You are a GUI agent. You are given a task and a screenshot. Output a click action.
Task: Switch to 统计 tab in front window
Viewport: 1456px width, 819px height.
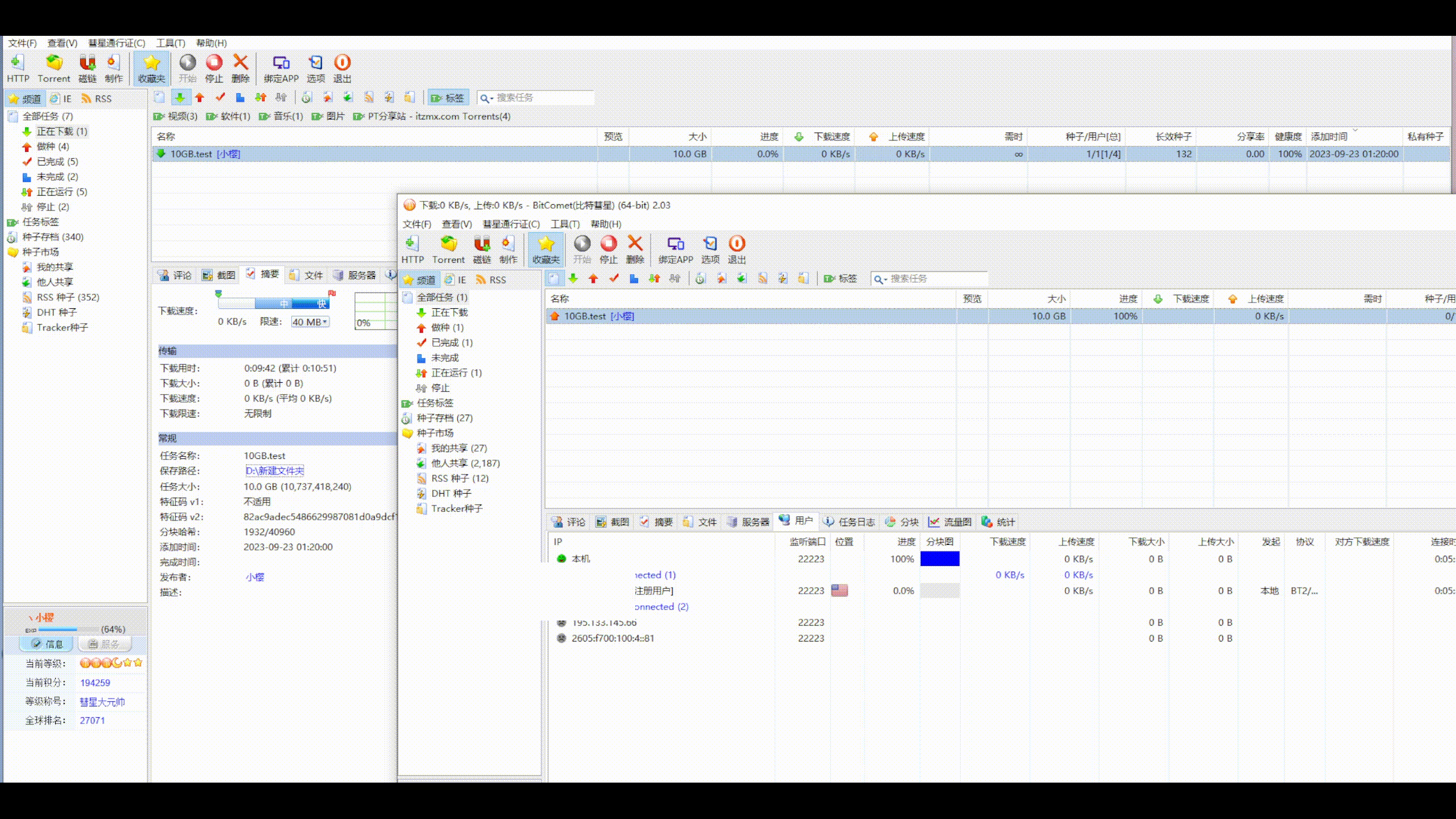click(x=998, y=522)
